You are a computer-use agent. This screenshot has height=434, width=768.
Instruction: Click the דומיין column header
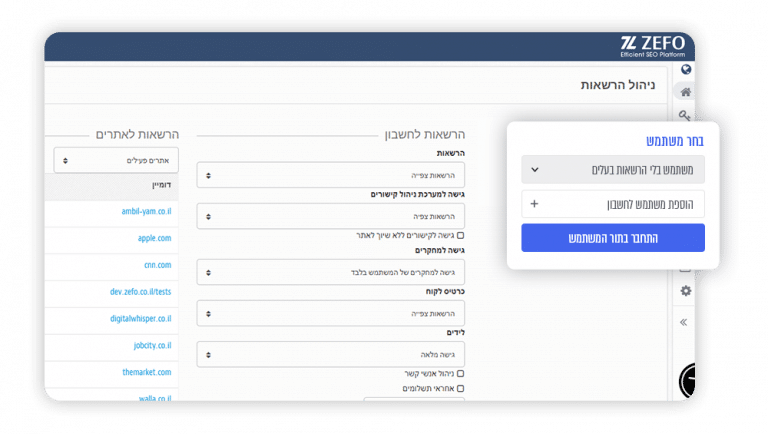click(161, 185)
